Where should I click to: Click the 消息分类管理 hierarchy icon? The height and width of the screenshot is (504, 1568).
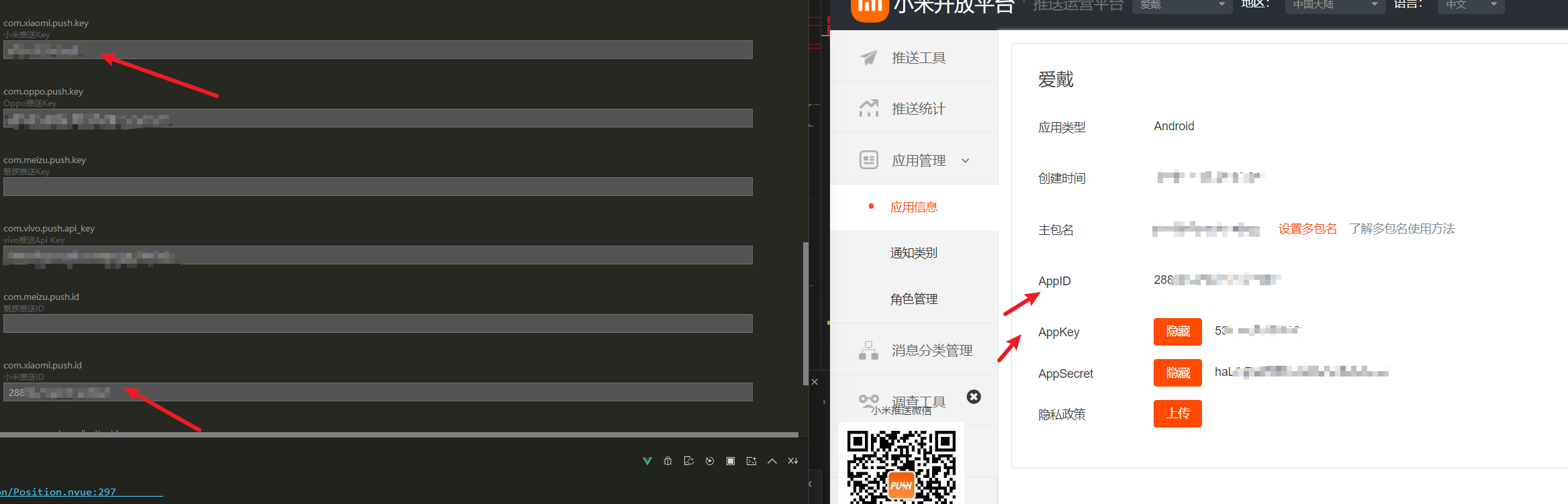869,350
